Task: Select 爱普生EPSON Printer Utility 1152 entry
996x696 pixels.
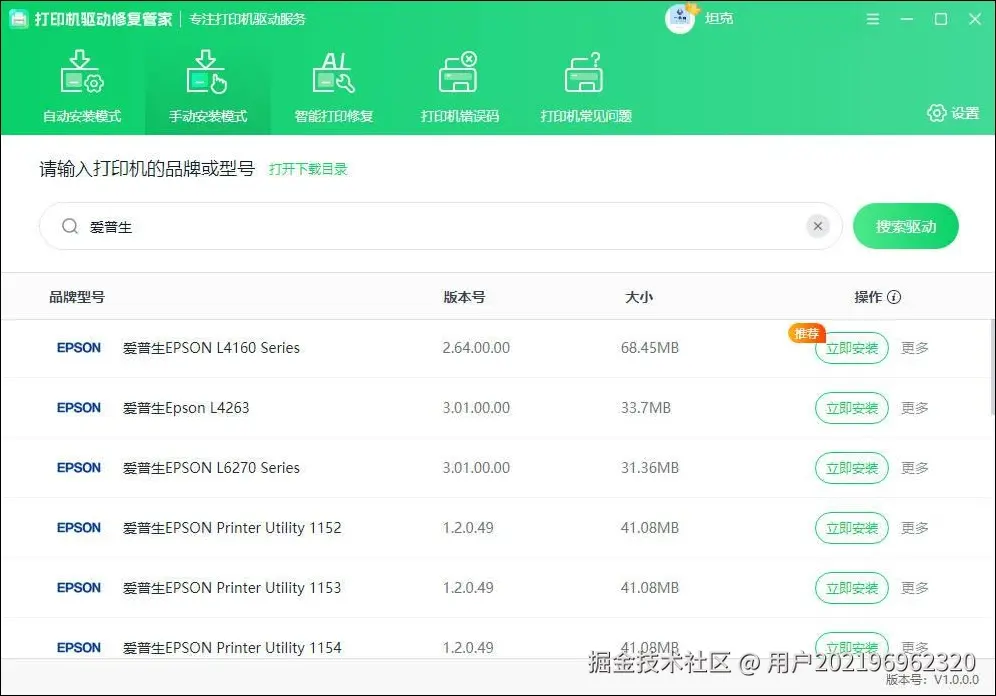Action: [232, 528]
